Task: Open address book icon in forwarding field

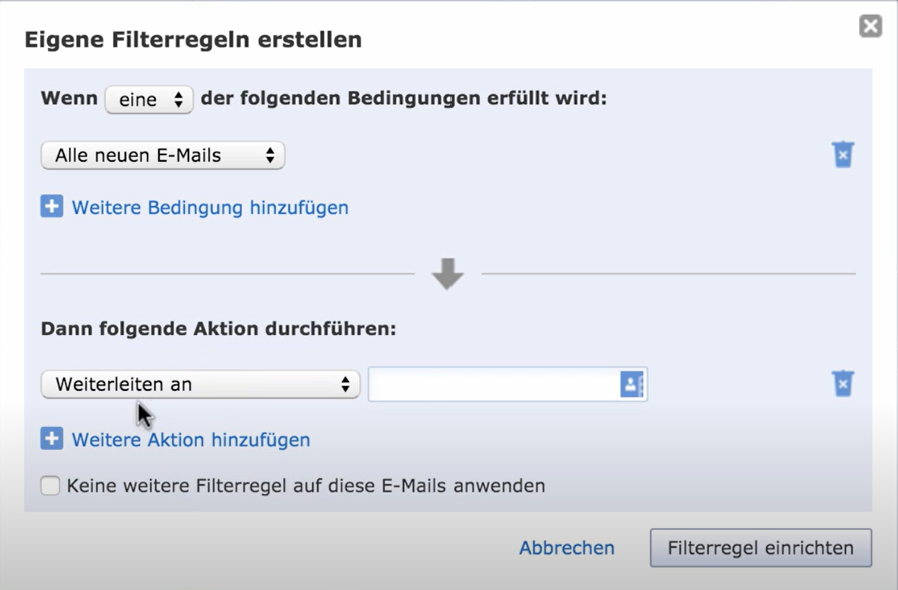Action: [631, 384]
